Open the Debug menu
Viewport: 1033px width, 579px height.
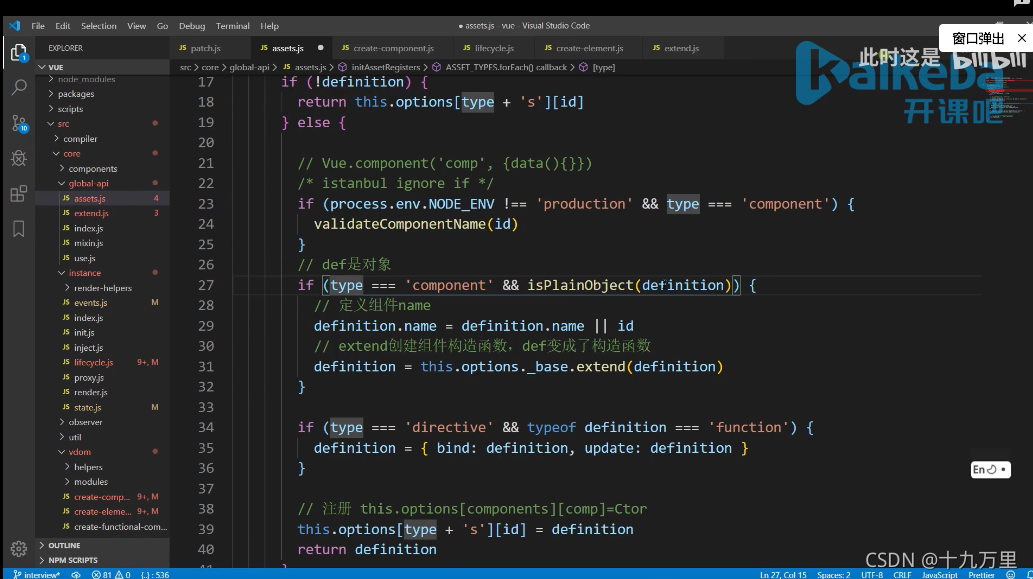[192, 26]
